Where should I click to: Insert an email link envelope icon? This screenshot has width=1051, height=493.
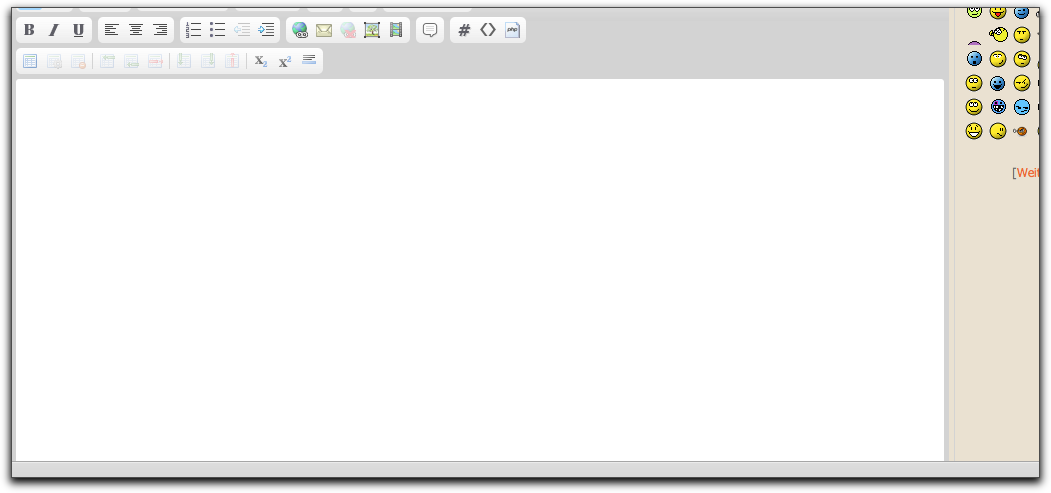pyautogui.click(x=324, y=30)
